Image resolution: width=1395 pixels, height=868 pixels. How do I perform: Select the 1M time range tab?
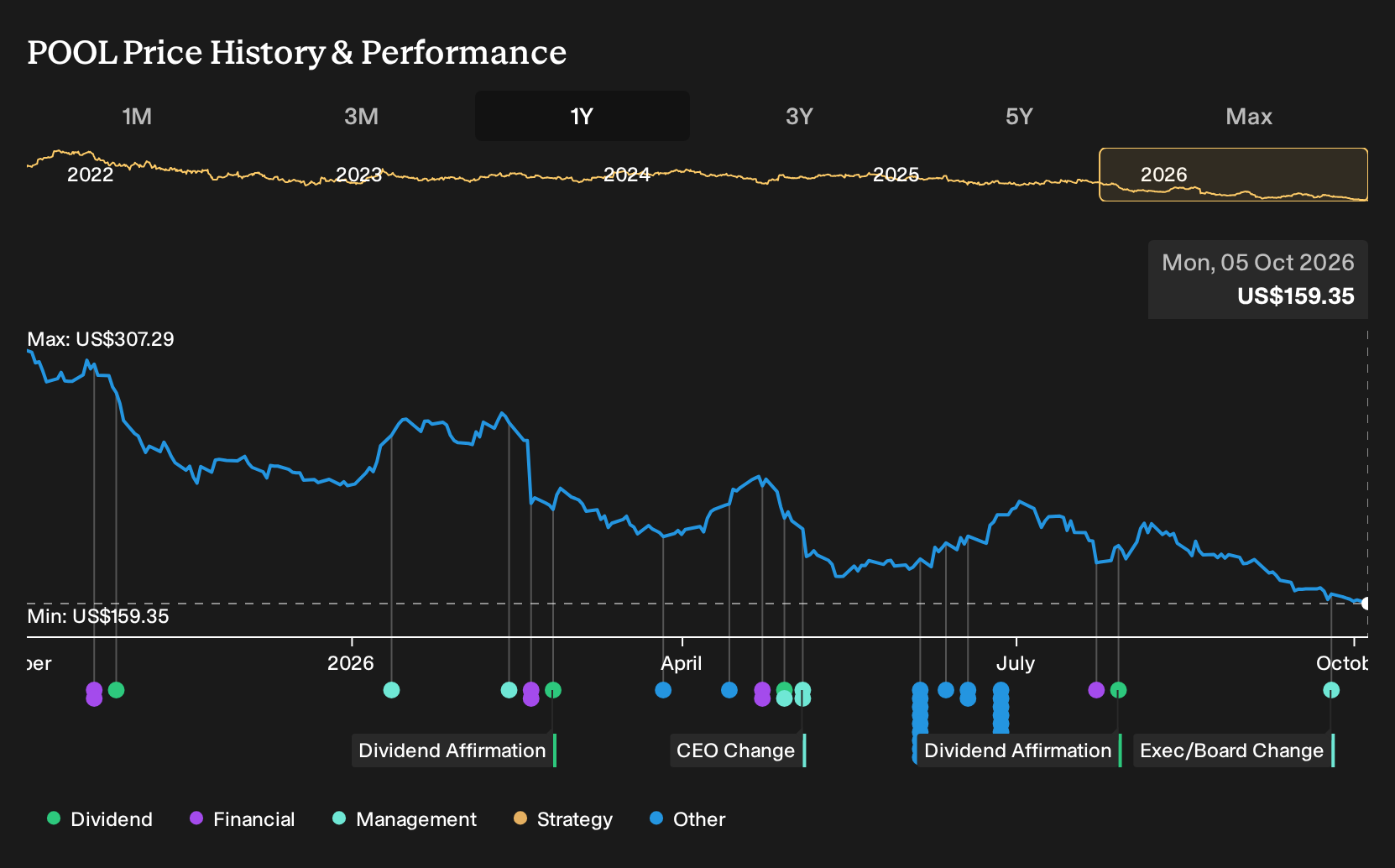click(137, 116)
